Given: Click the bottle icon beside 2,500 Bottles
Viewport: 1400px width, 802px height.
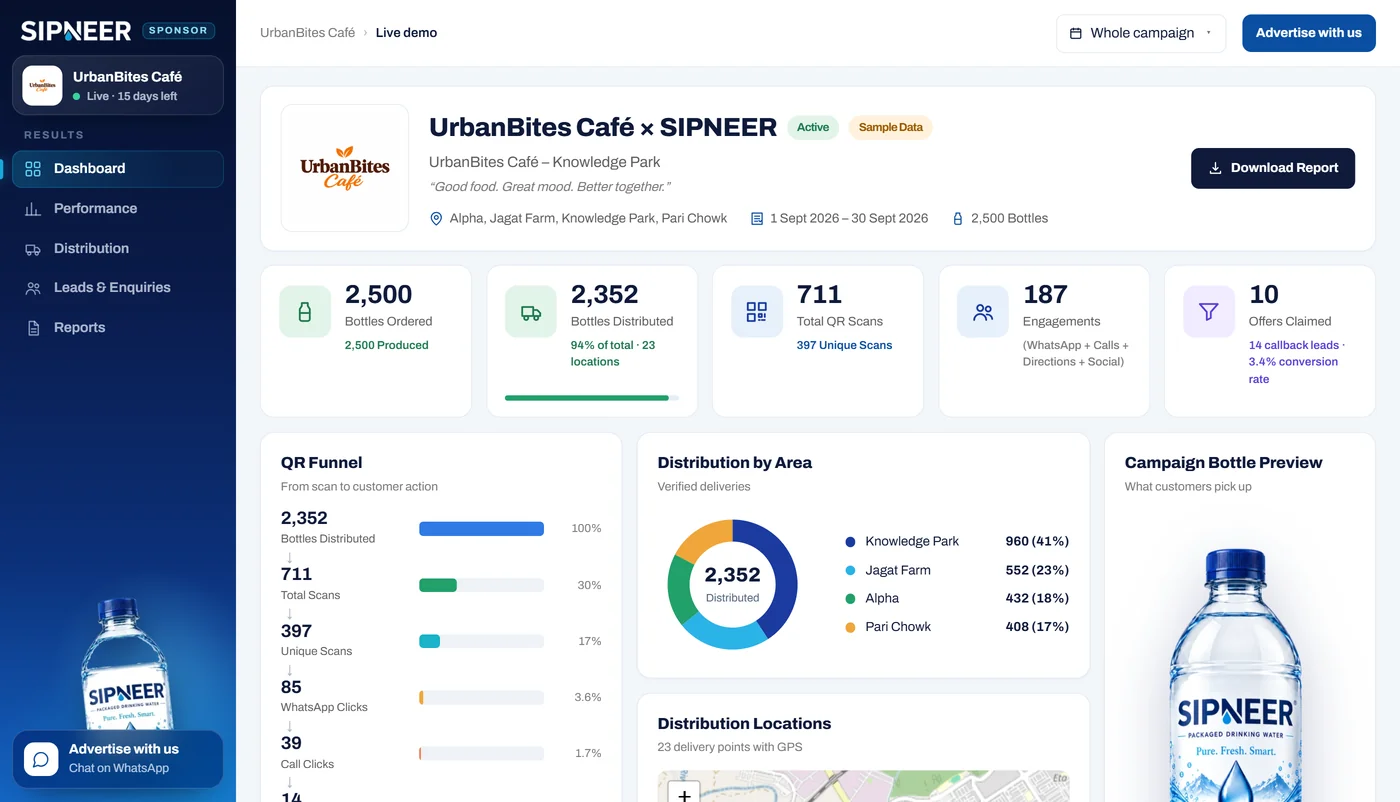Looking at the screenshot, I should coord(958,218).
